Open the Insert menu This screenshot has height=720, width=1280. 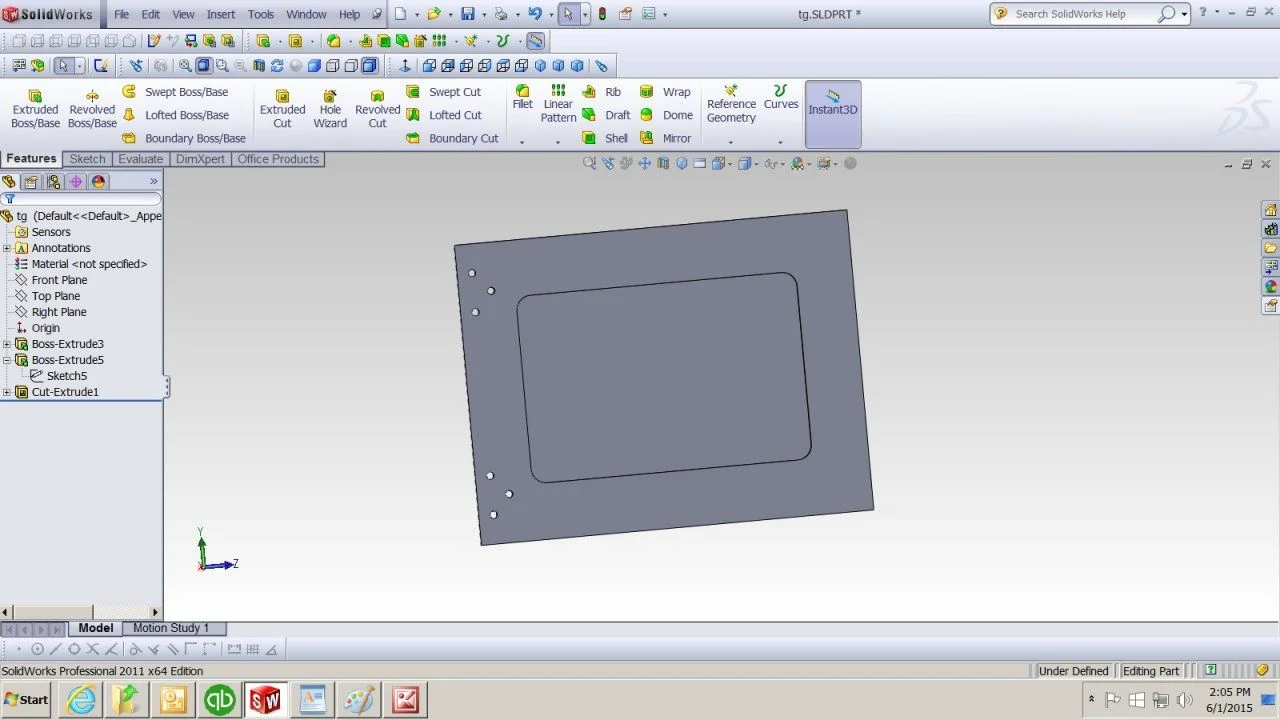(x=220, y=14)
